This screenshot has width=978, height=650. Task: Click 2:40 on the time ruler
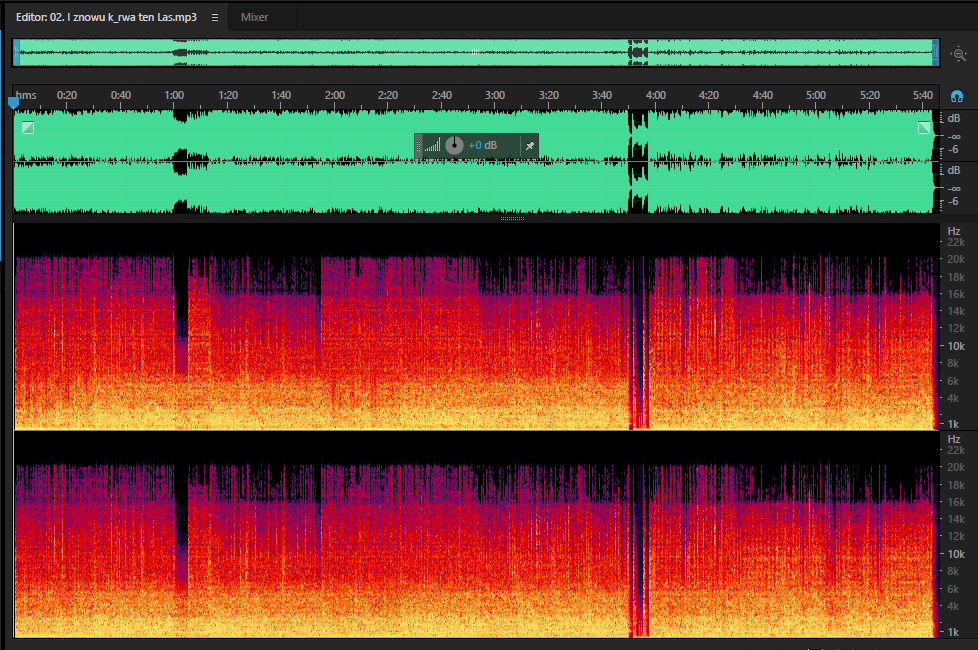[442, 95]
